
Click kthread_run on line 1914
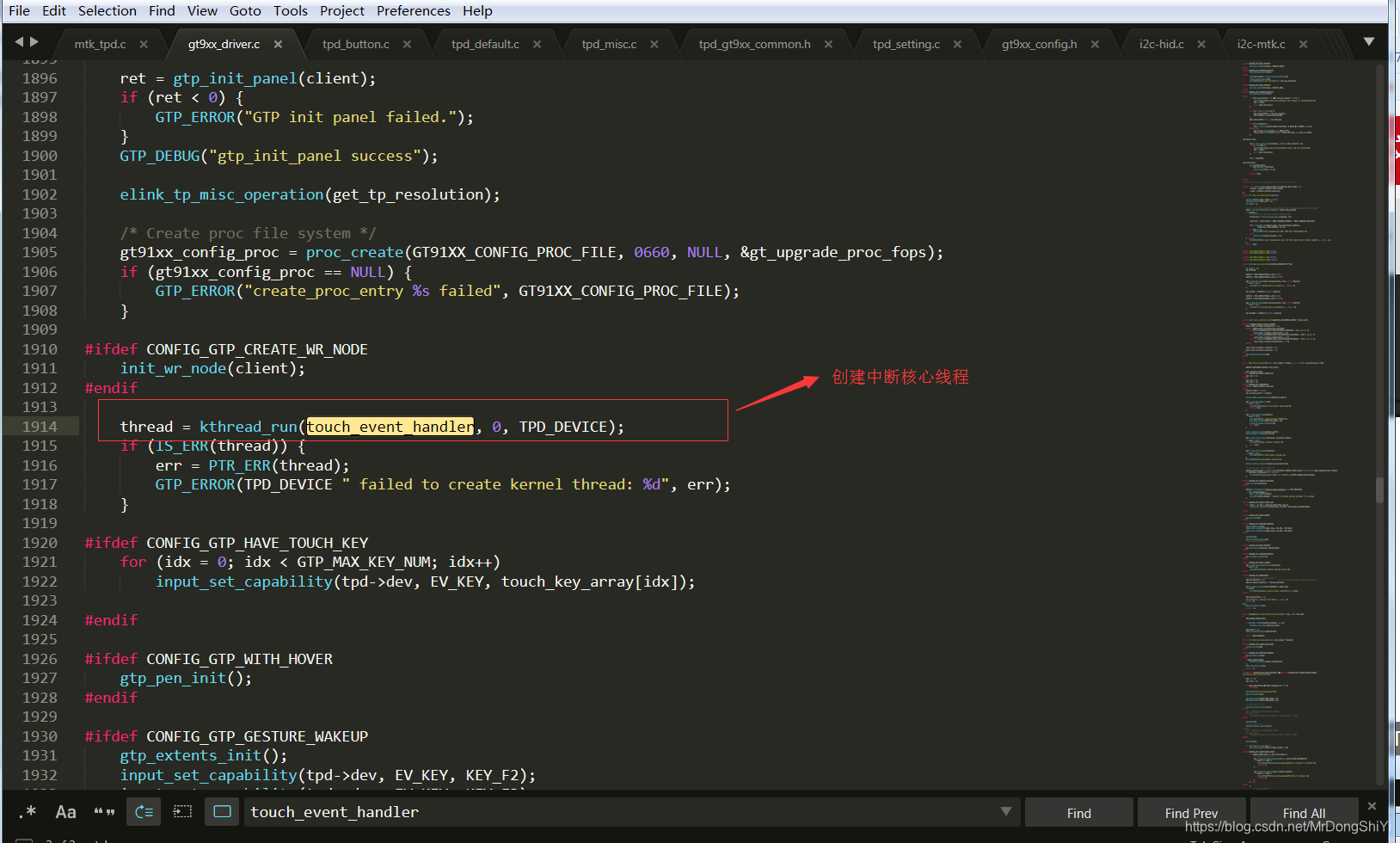pyautogui.click(x=249, y=427)
